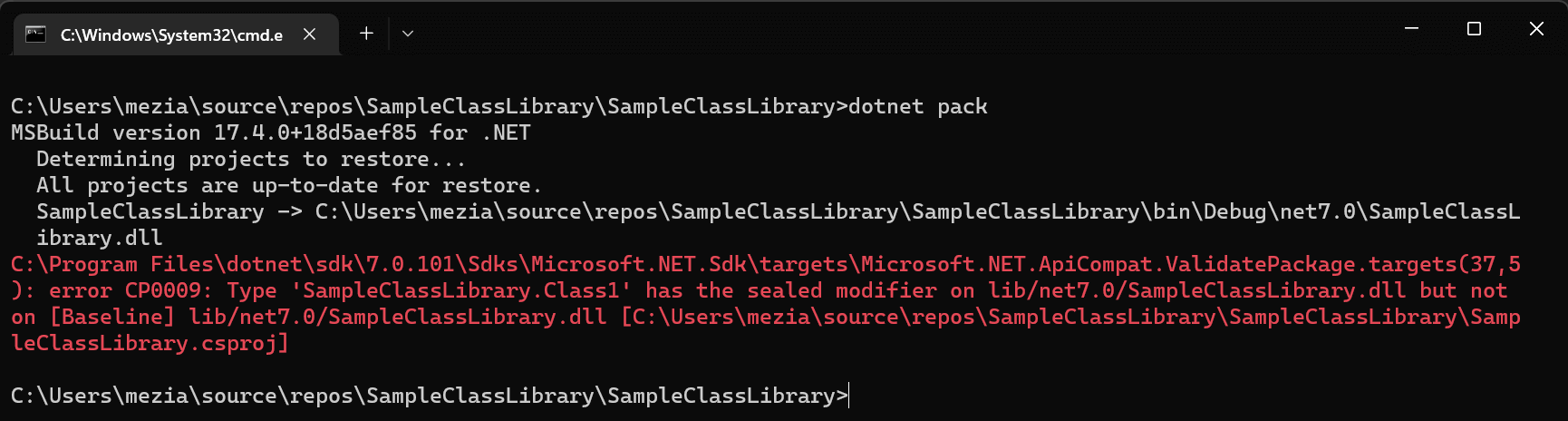Viewport: 1568px width, 421px height.
Task: Close the cmd.exe terminal tab
Action: 309,34
